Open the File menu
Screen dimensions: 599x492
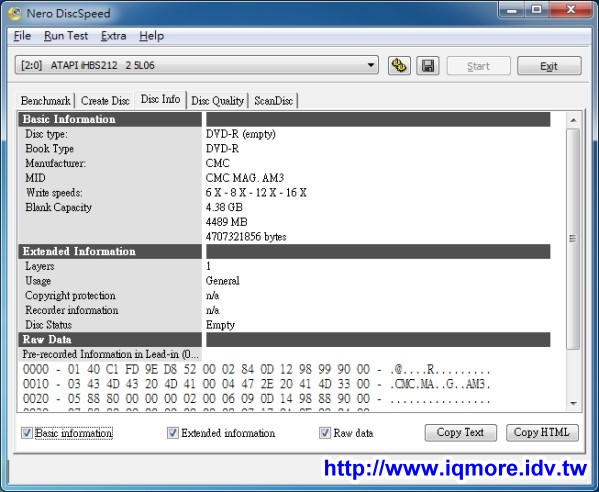pyautogui.click(x=22, y=36)
